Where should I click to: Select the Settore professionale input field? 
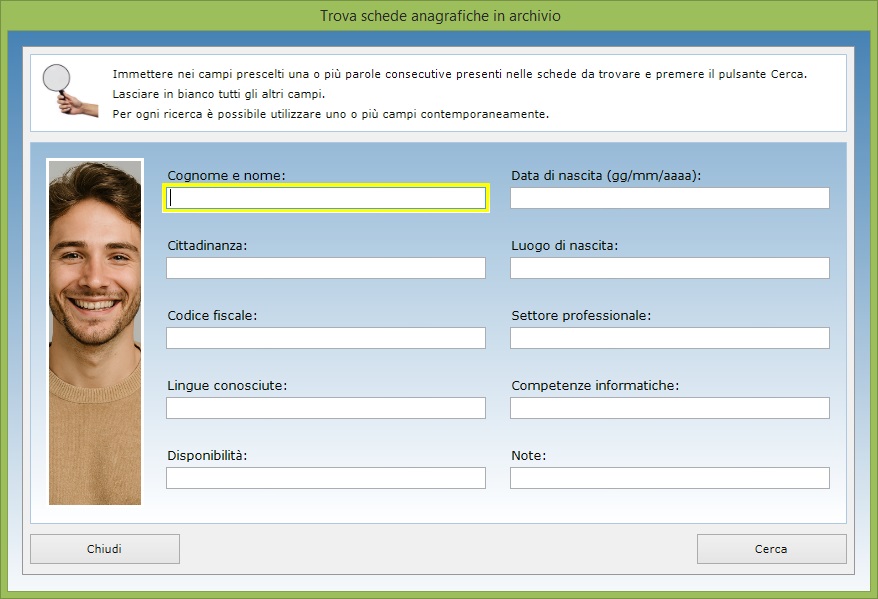(669, 338)
